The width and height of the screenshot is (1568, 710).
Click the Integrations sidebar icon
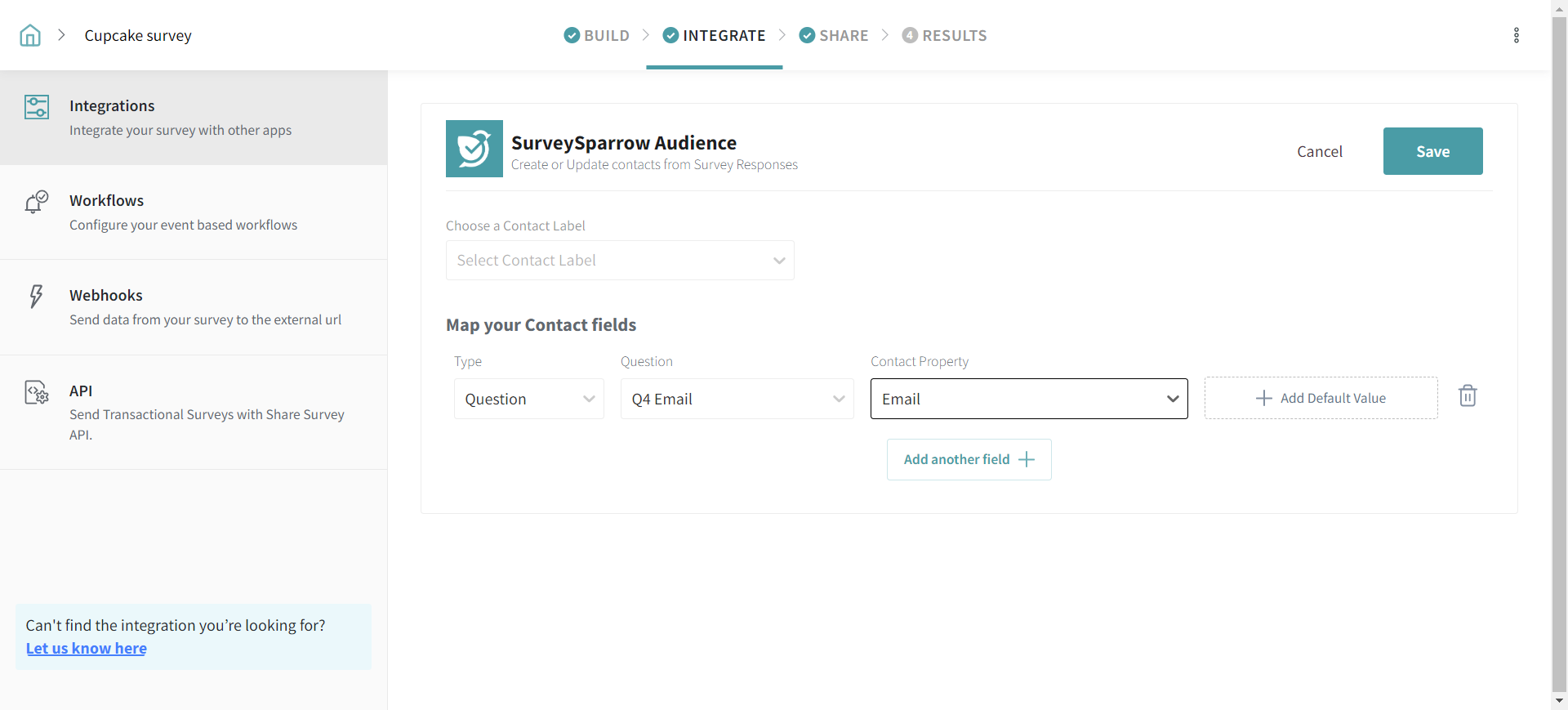37,107
